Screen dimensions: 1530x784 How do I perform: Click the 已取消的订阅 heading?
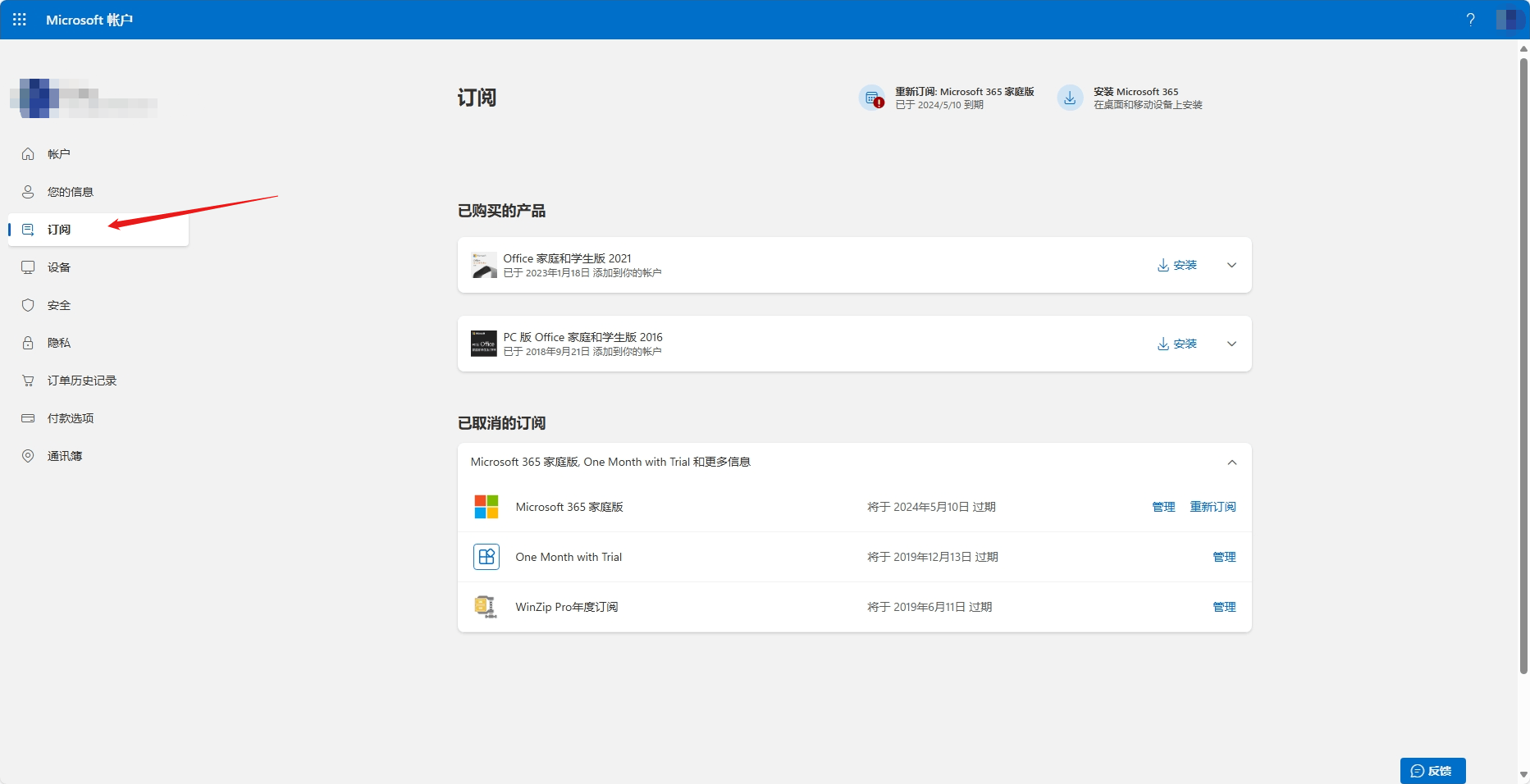coord(501,423)
